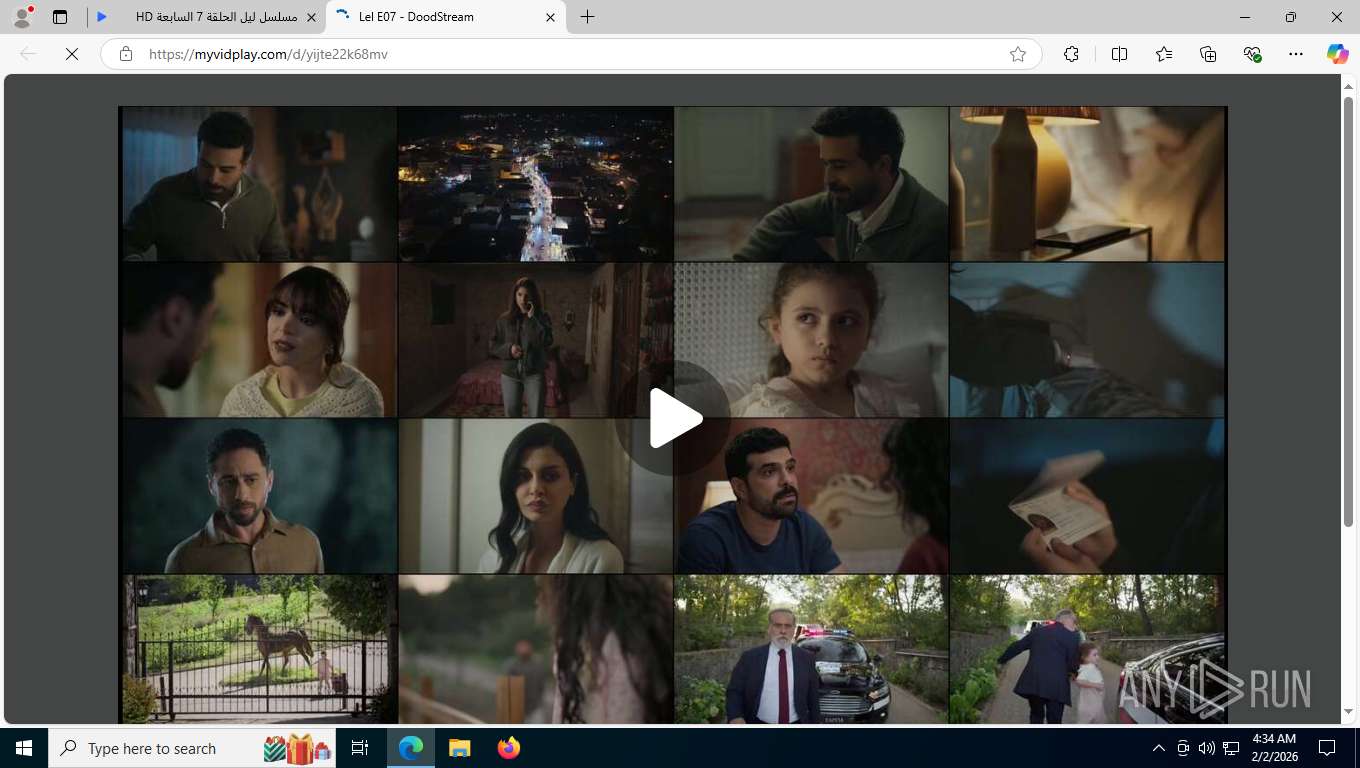1360x768 pixels.
Task: Click scrollbar down arrow
Action: pyautogui.click(x=1348, y=711)
